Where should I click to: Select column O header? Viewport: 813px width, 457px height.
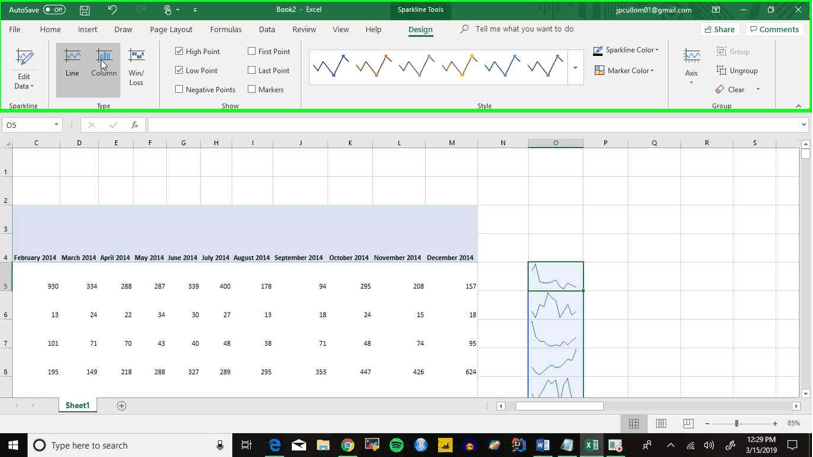click(x=555, y=143)
